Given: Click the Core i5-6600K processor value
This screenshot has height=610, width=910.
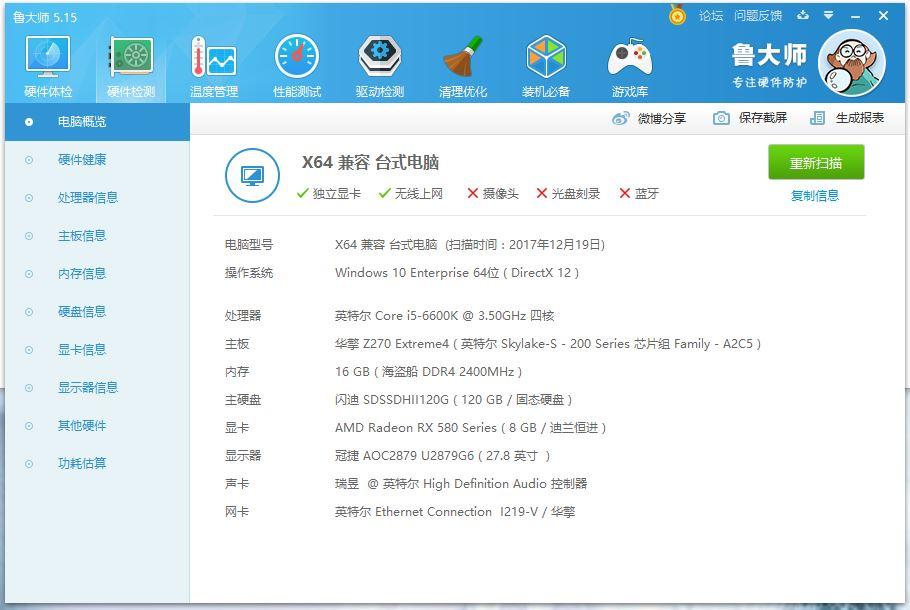Looking at the screenshot, I should click(x=445, y=316).
